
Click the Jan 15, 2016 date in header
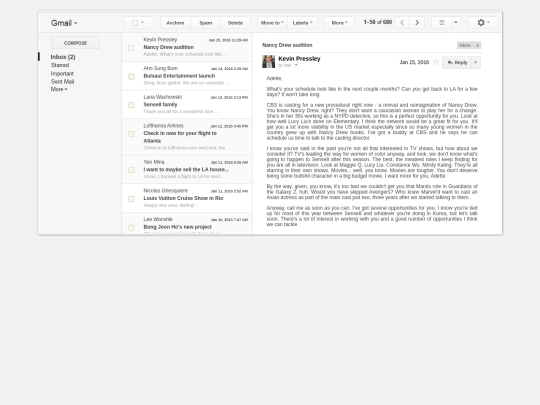point(414,62)
